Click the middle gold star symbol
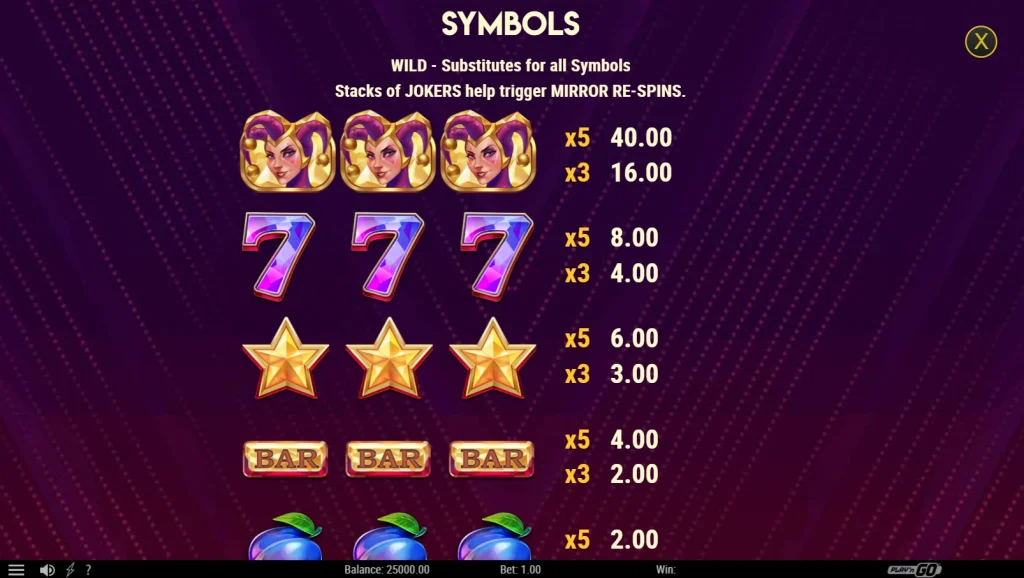 (389, 358)
